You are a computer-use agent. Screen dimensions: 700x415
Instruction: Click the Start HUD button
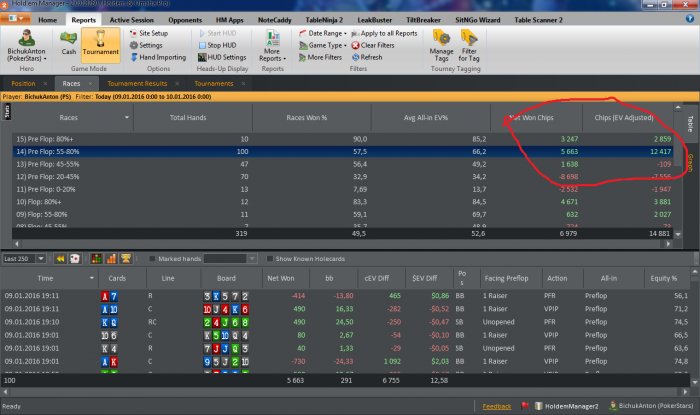(217, 33)
